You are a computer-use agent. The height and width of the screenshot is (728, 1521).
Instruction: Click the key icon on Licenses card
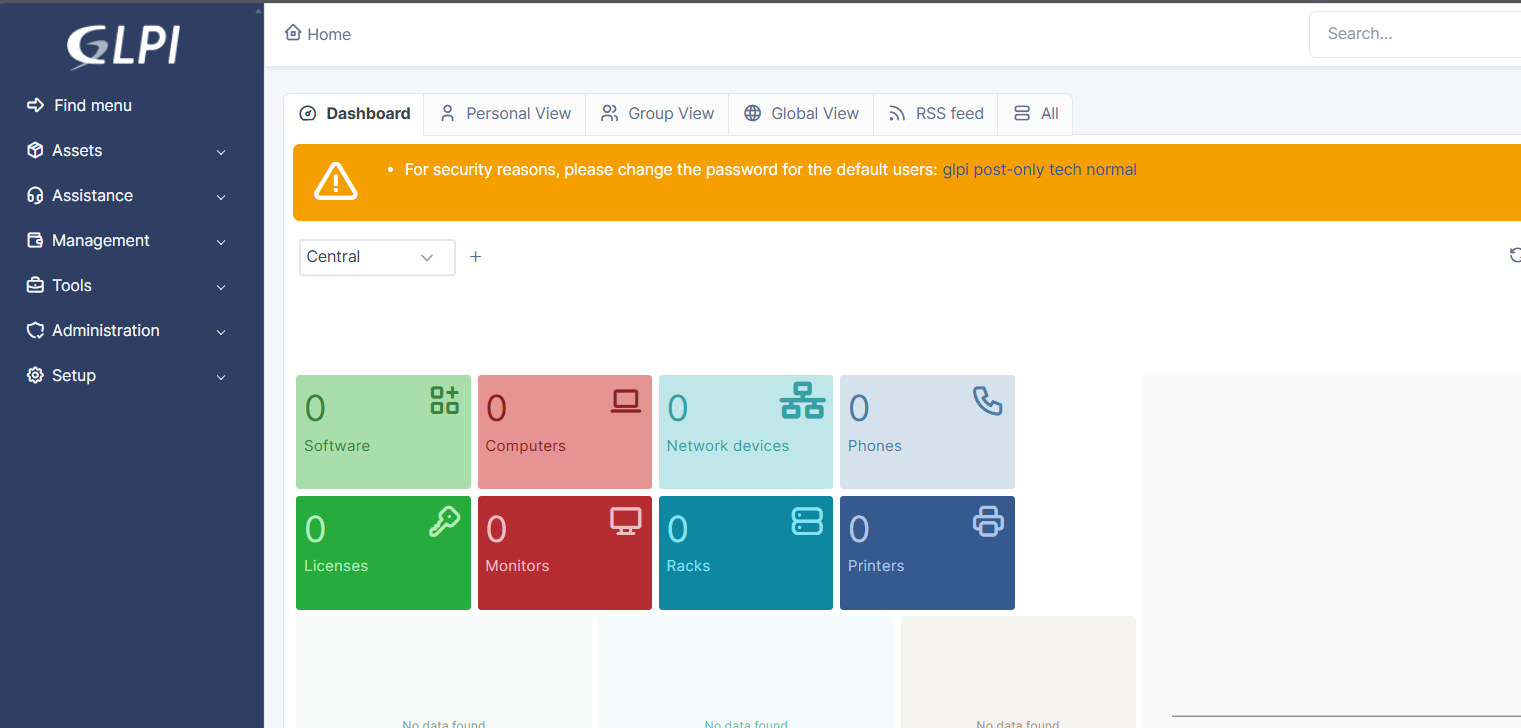444,521
